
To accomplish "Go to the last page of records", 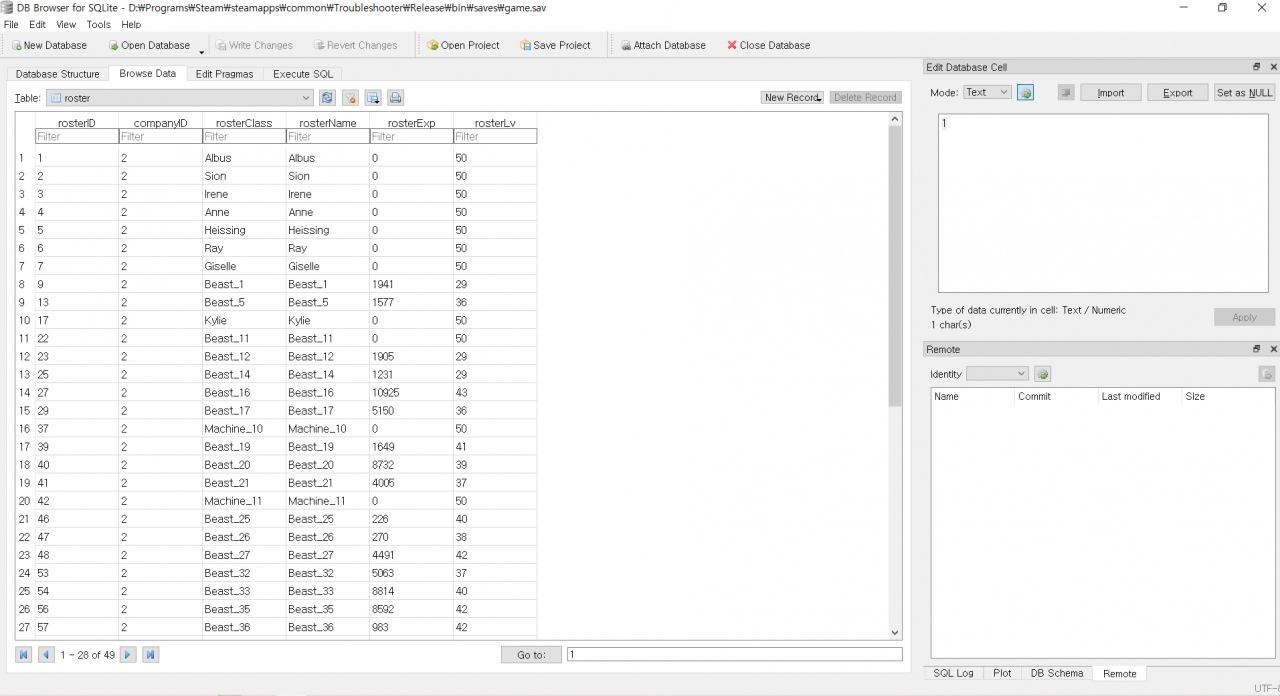I will 150,655.
